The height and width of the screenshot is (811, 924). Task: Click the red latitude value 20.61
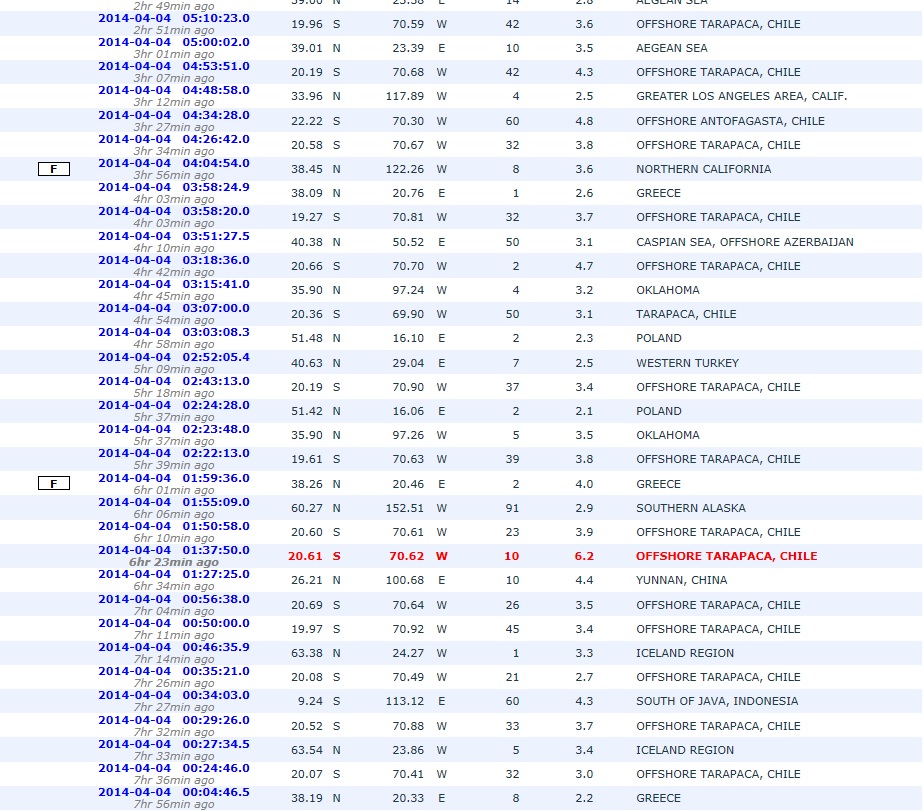pos(305,556)
